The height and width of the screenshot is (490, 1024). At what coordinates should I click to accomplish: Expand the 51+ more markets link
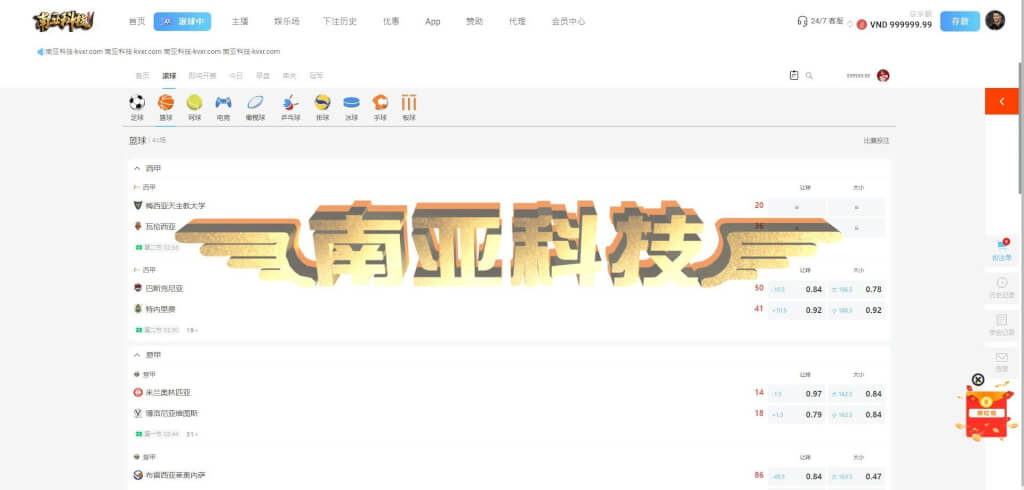(192, 434)
